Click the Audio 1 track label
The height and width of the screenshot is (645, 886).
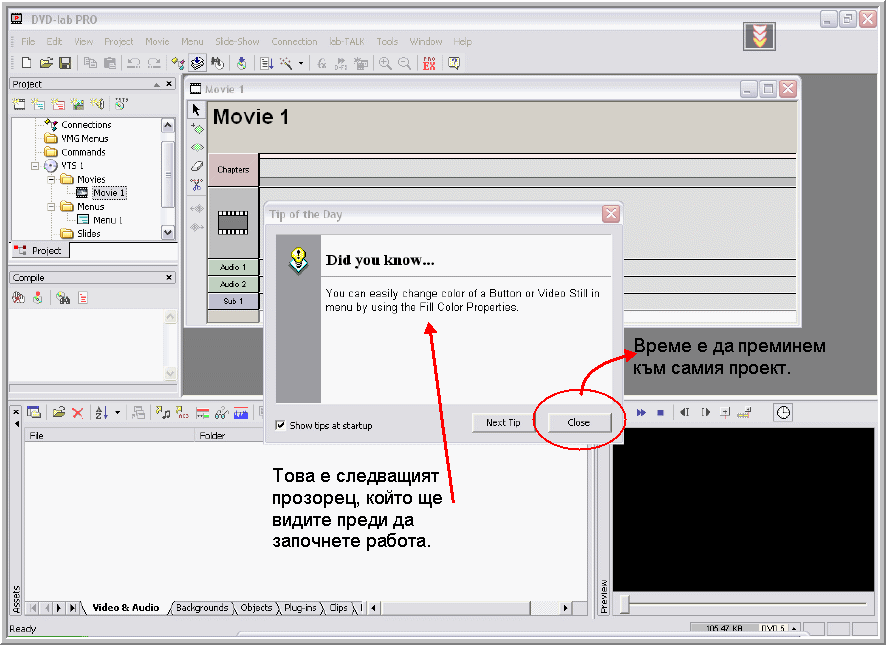tap(233, 267)
